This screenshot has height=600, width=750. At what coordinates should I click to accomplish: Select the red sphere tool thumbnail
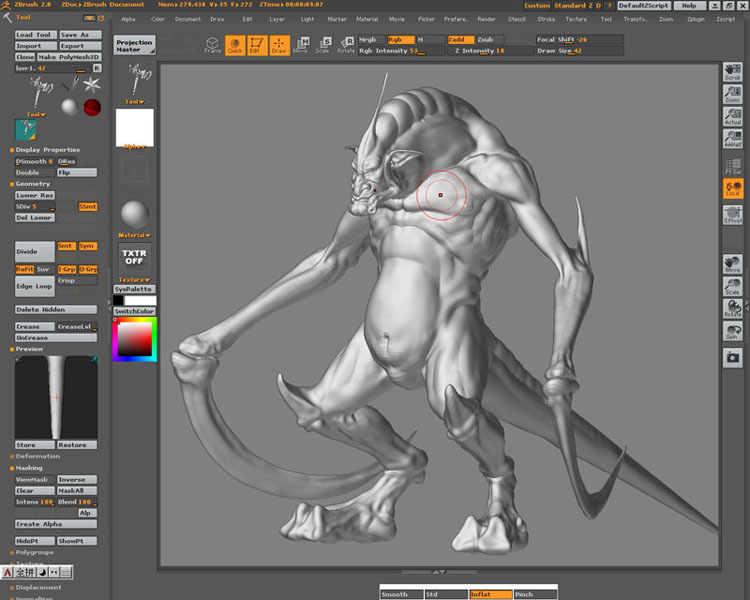coord(92,107)
